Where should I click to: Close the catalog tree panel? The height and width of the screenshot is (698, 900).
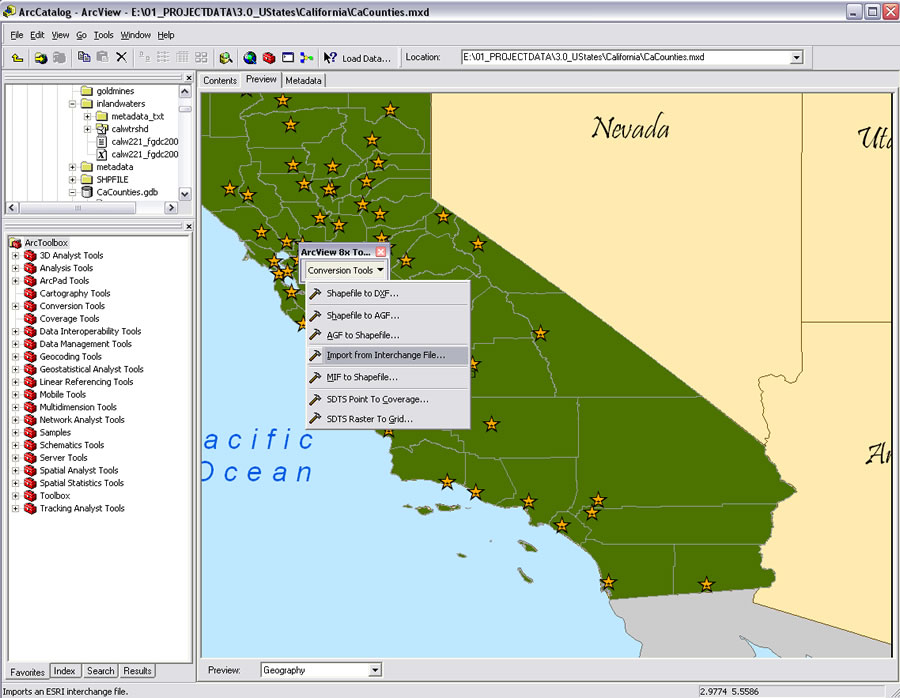coord(189,77)
